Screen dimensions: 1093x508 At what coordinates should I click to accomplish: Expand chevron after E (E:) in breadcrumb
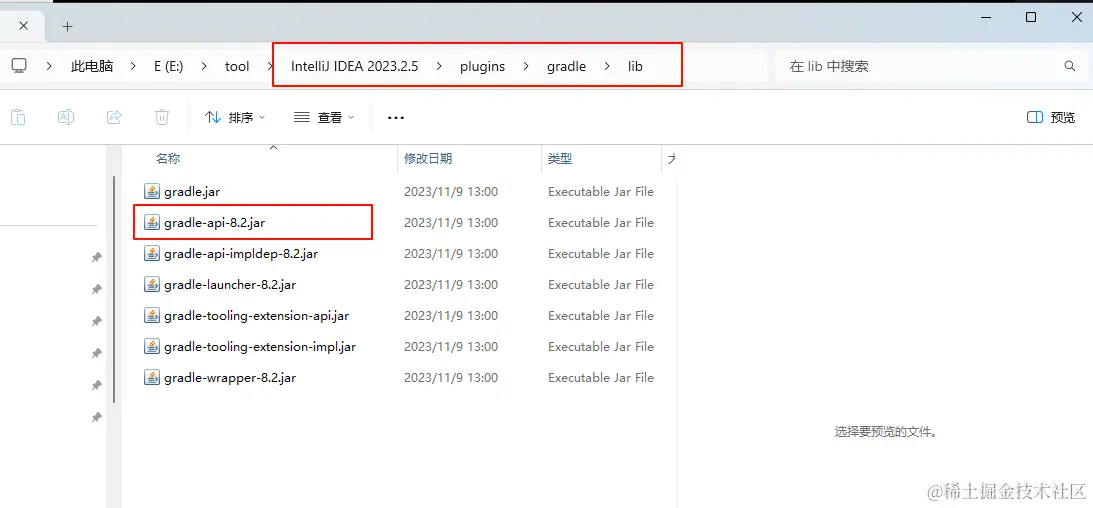click(204, 66)
